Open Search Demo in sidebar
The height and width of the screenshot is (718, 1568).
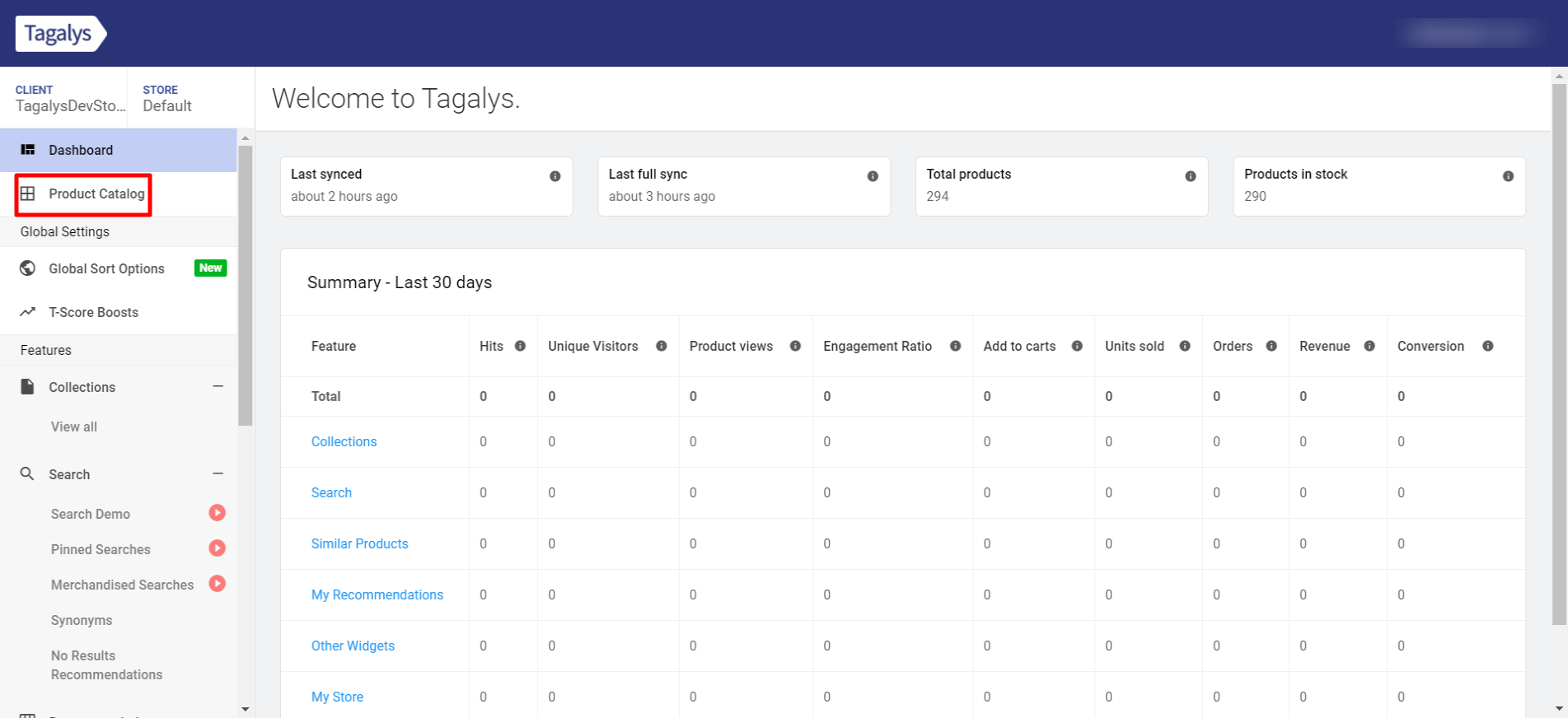(x=91, y=514)
